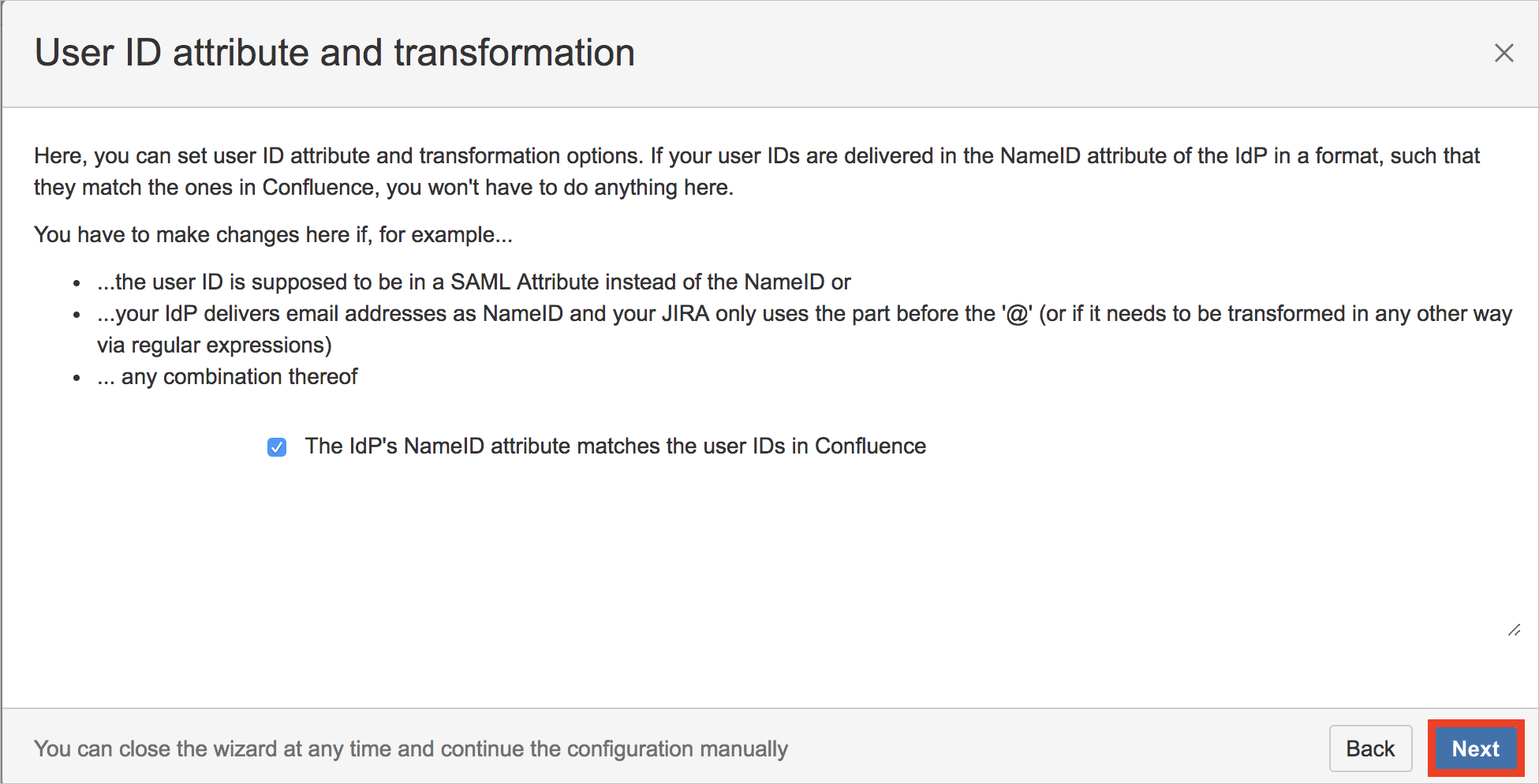Click the word "JIRA" in the second bullet
This screenshot has width=1539, height=784.
(685, 314)
